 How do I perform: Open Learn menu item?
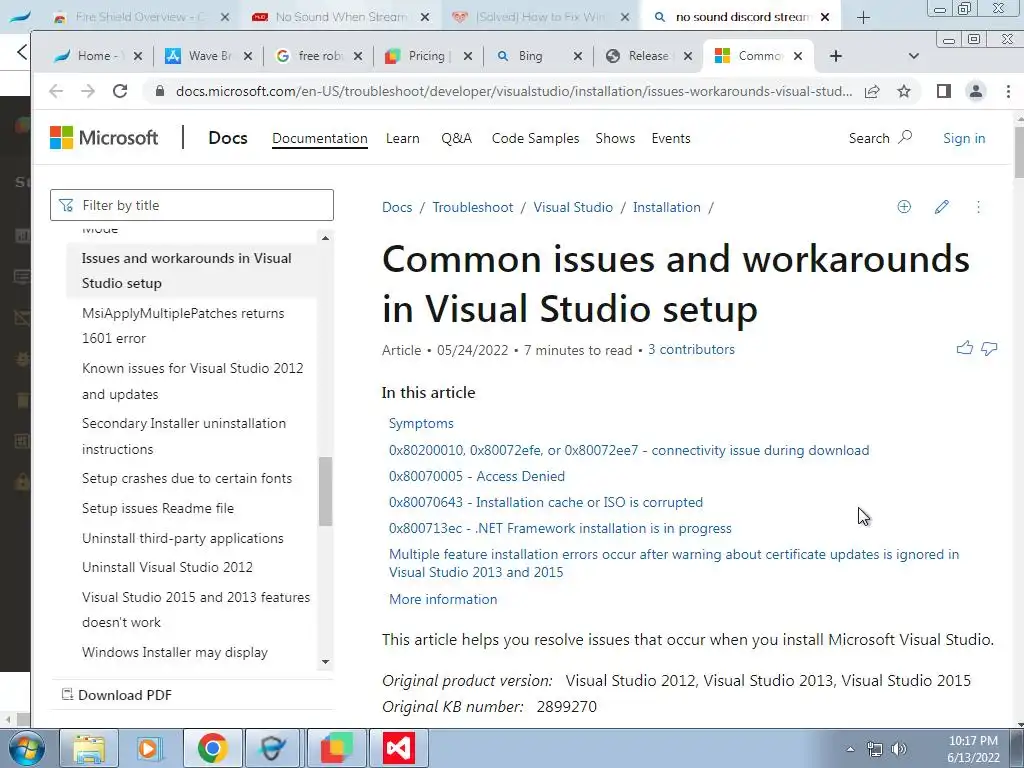click(x=402, y=138)
